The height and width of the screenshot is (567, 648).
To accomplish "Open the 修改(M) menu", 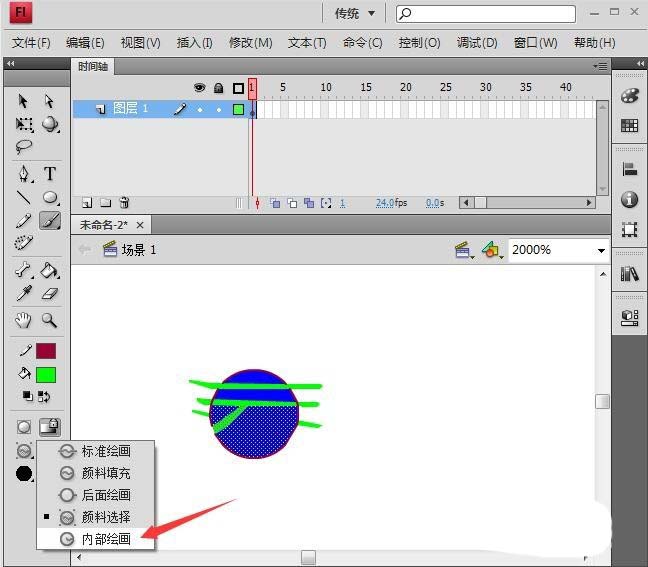I will tap(250, 42).
